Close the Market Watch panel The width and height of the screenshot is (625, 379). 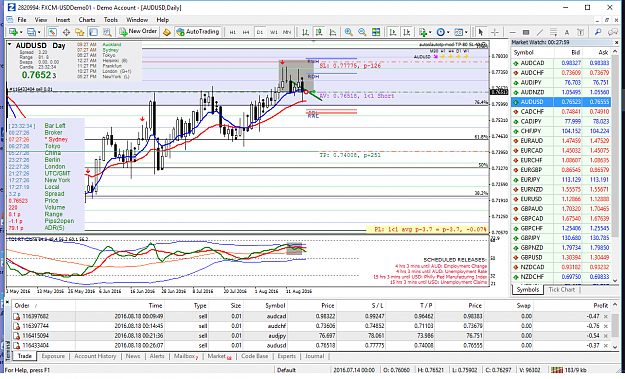coord(616,42)
